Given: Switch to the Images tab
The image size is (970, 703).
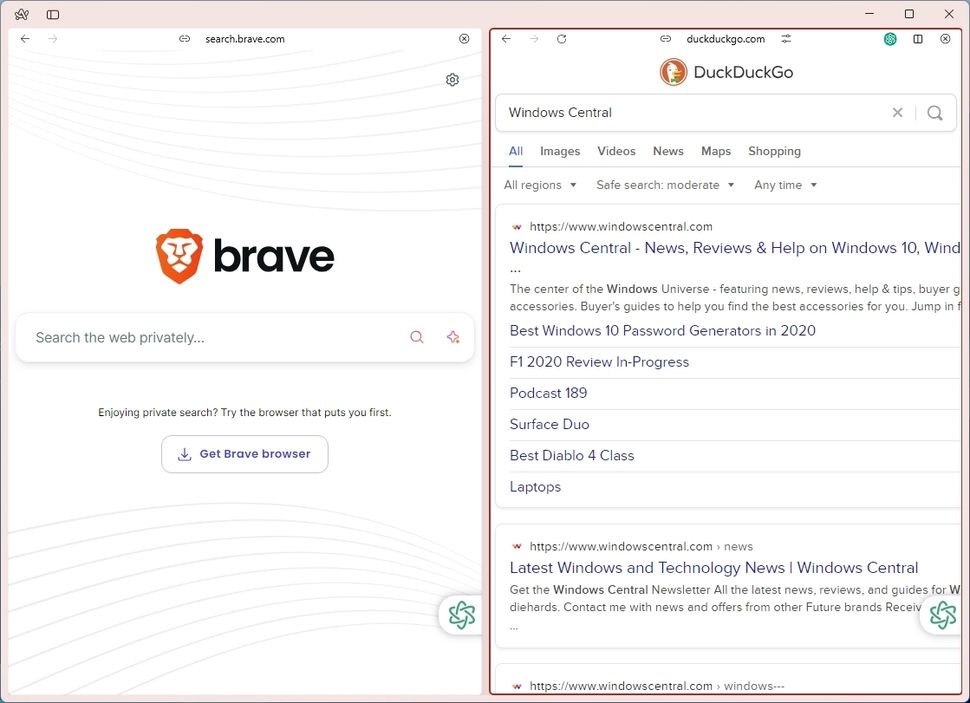Looking at the screenshot, I should tap(559, 151).
